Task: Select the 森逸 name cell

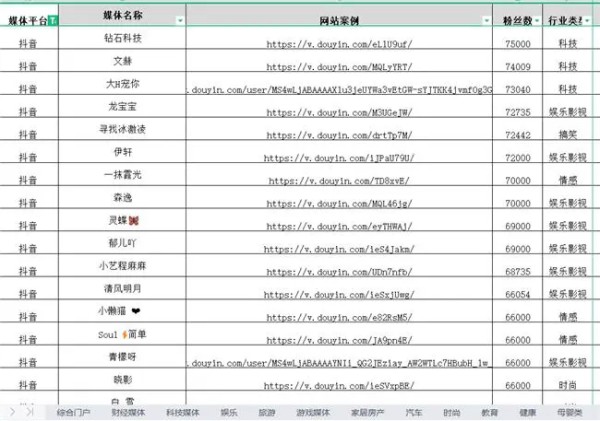Action: point(122,197)
